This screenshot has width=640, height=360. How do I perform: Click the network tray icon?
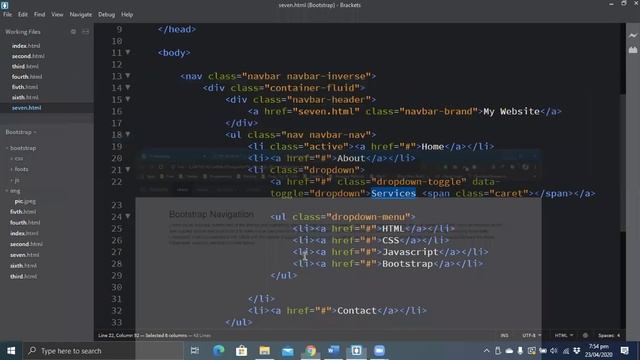coord(566,351)
